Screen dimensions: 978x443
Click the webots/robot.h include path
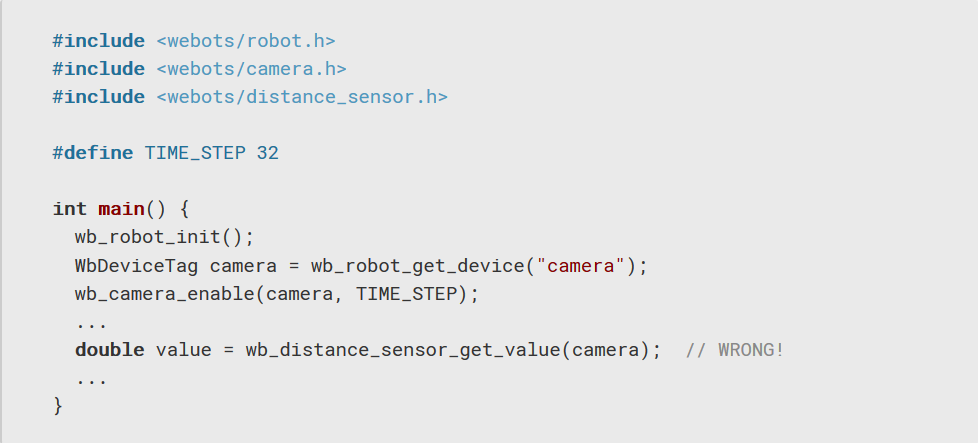[x=245, y=41]
